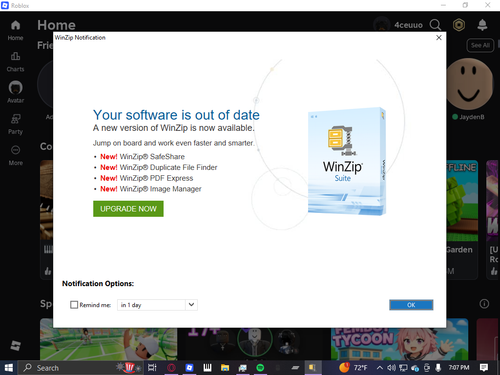
Task: Open Avatar in the Roblox sidebar
Action: (x=15, y=92)
